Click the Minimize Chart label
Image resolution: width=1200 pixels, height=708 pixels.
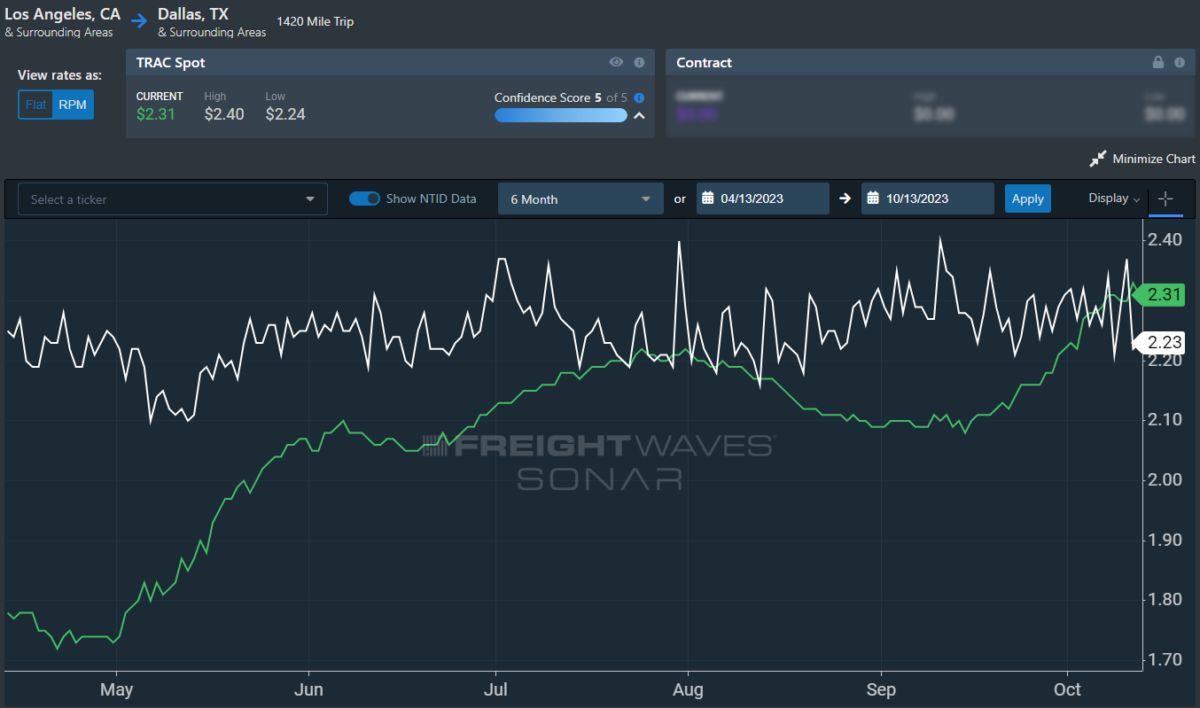coord(1153,159)
